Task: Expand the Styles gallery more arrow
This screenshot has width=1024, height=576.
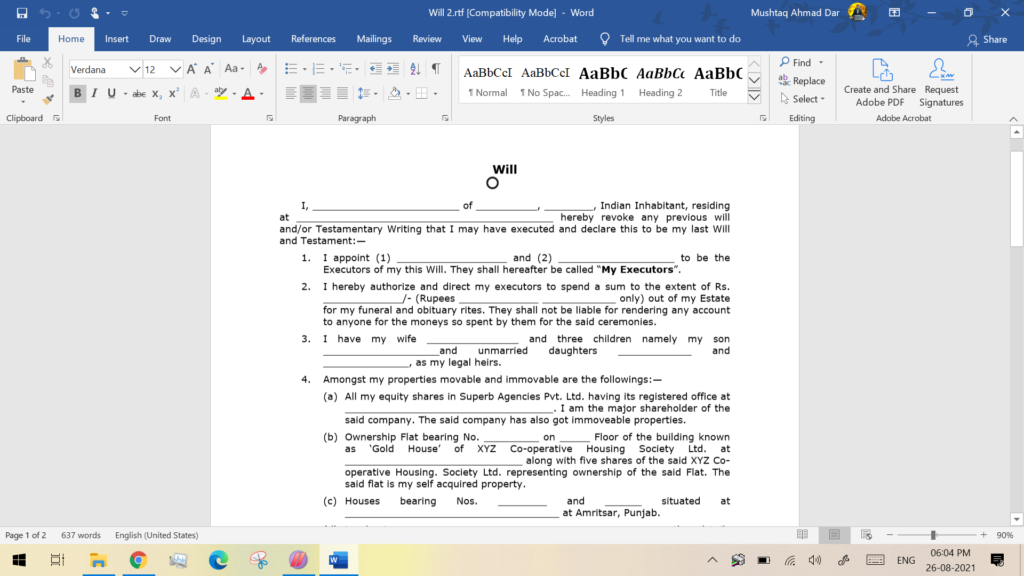Action: tap(755, 97)
